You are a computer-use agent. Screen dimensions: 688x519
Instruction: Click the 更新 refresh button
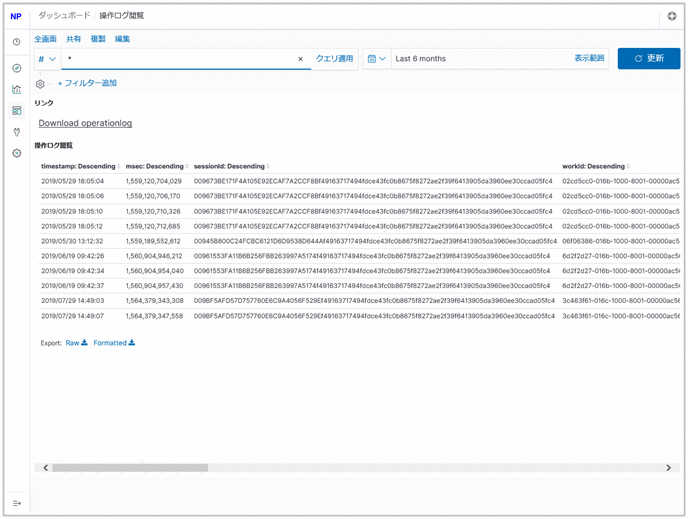click(x=648, y=59)
